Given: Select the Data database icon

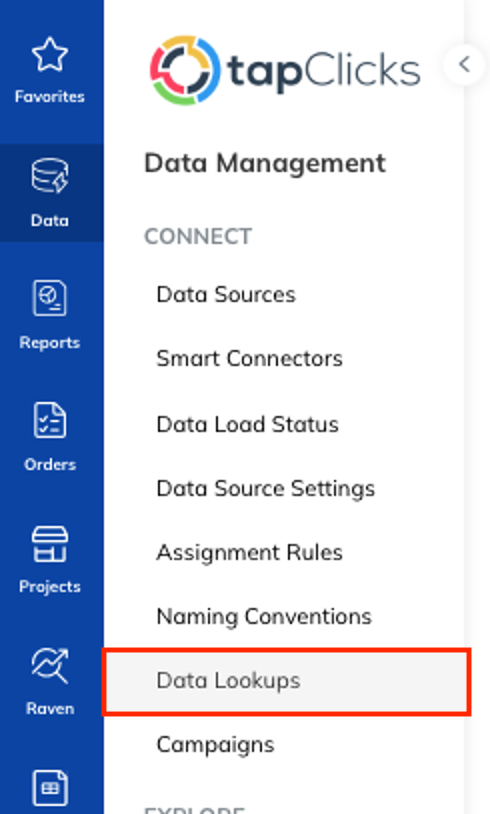Looking at the screenshot, I should click(x=50, y=175).
